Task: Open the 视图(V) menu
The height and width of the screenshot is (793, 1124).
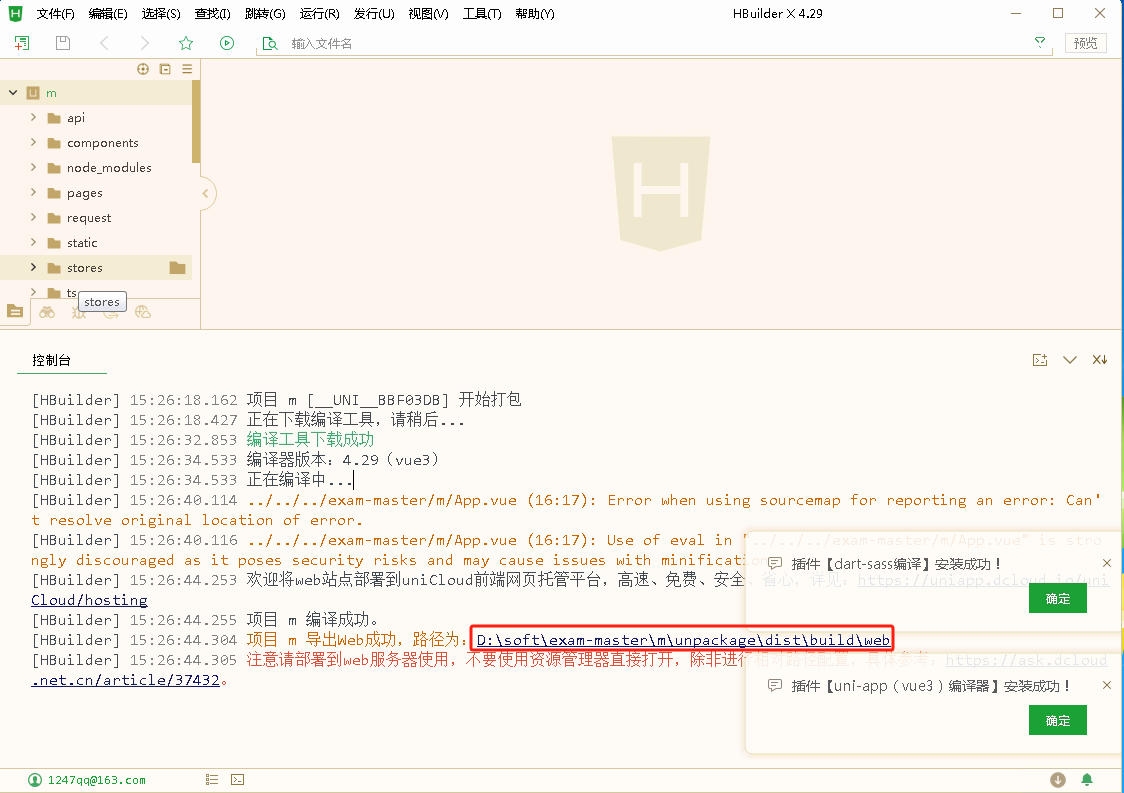Action: tap(428, 14)
